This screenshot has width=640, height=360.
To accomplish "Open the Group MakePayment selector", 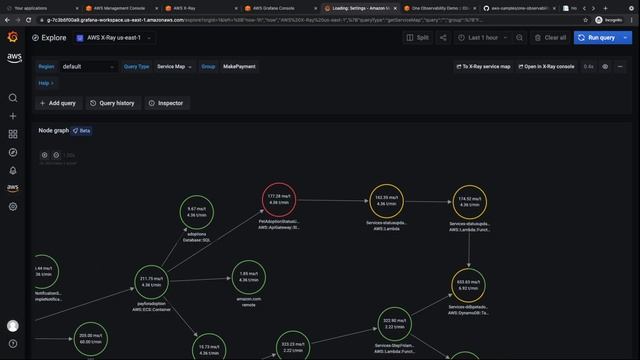I will [x=239, y=67].
